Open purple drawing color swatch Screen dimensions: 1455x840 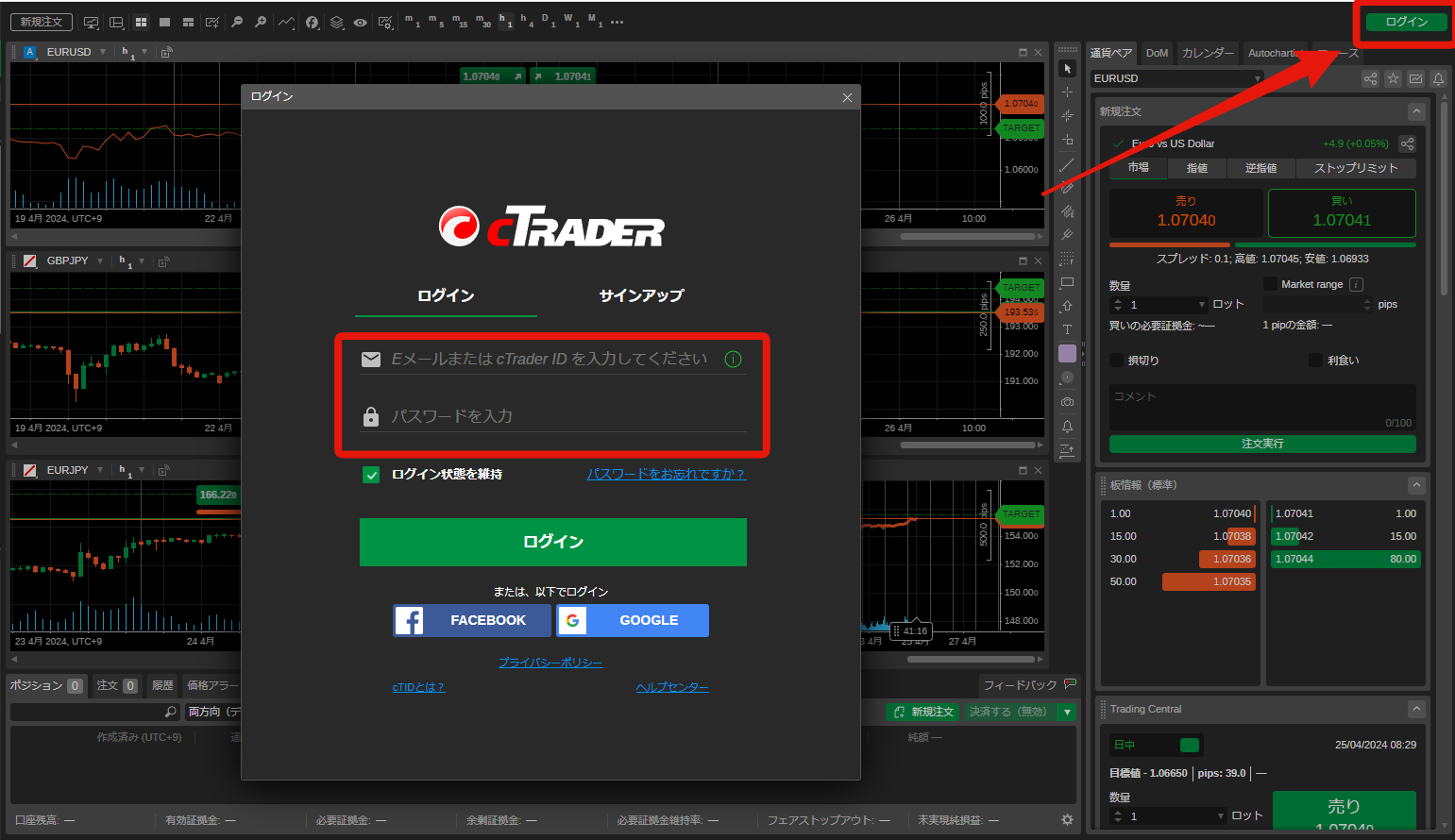[x=1067, y=353]
